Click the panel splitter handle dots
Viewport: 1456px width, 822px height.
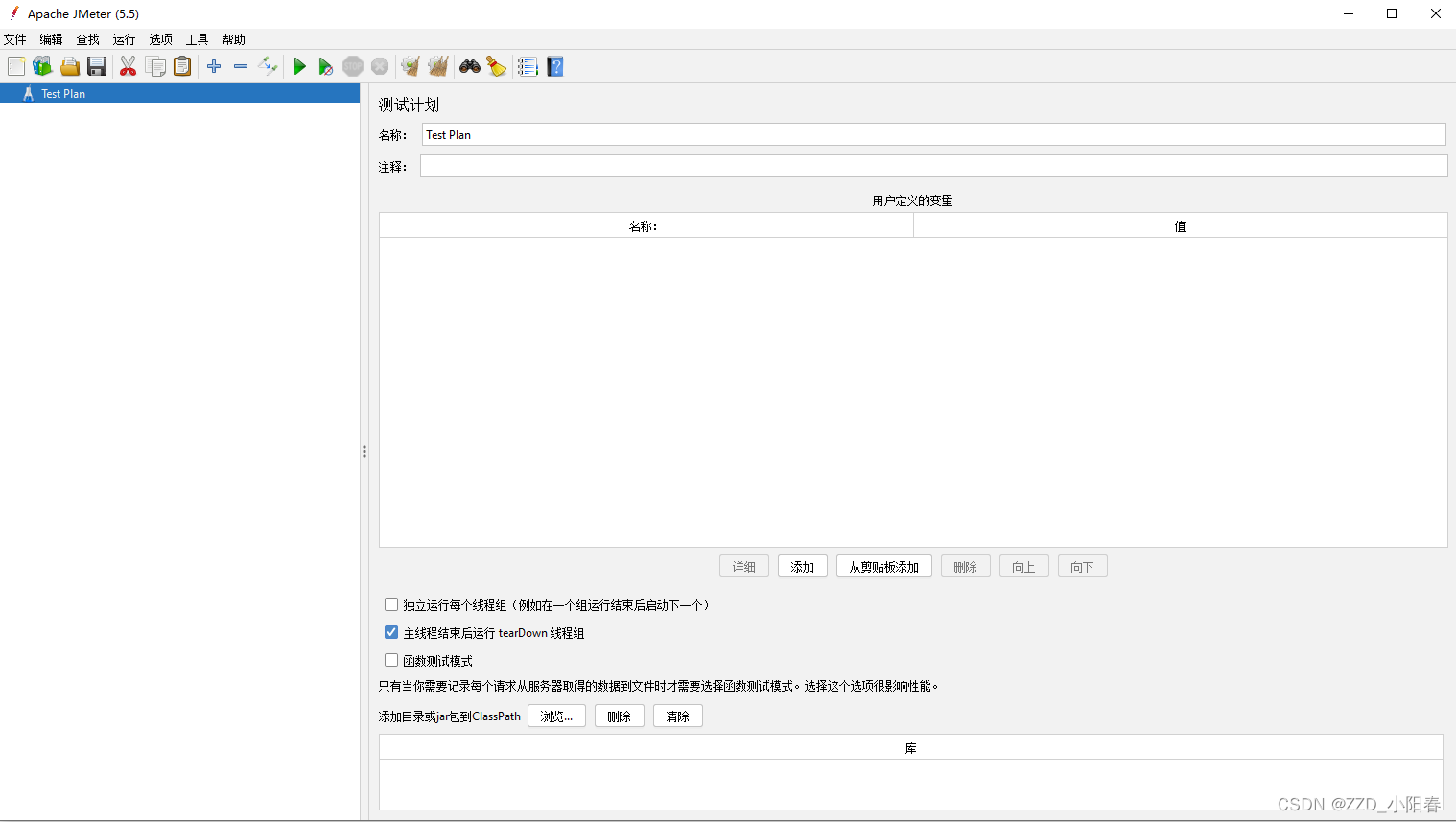click(364, 451)
